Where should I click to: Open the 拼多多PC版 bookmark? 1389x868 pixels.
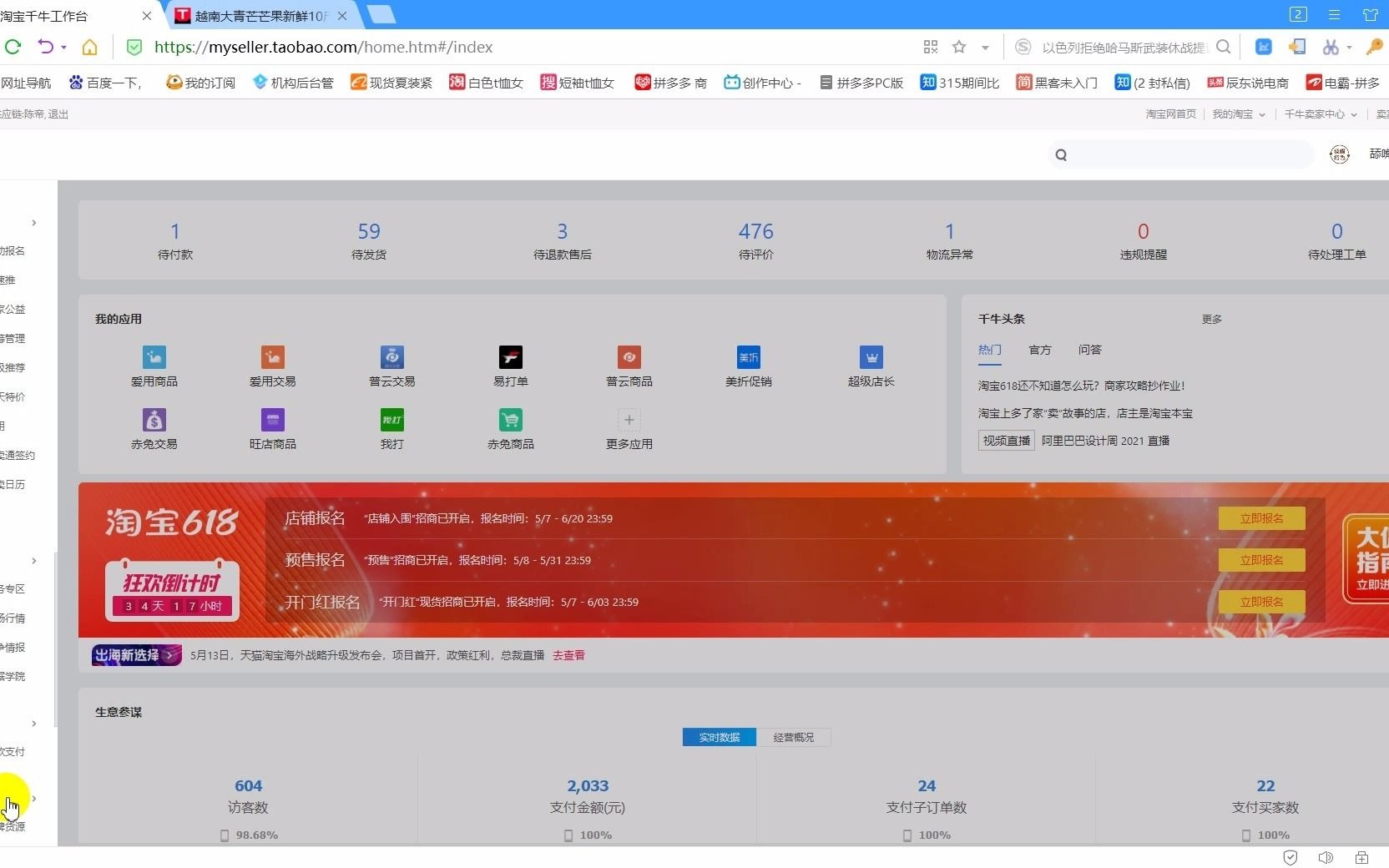pos(861,83)
